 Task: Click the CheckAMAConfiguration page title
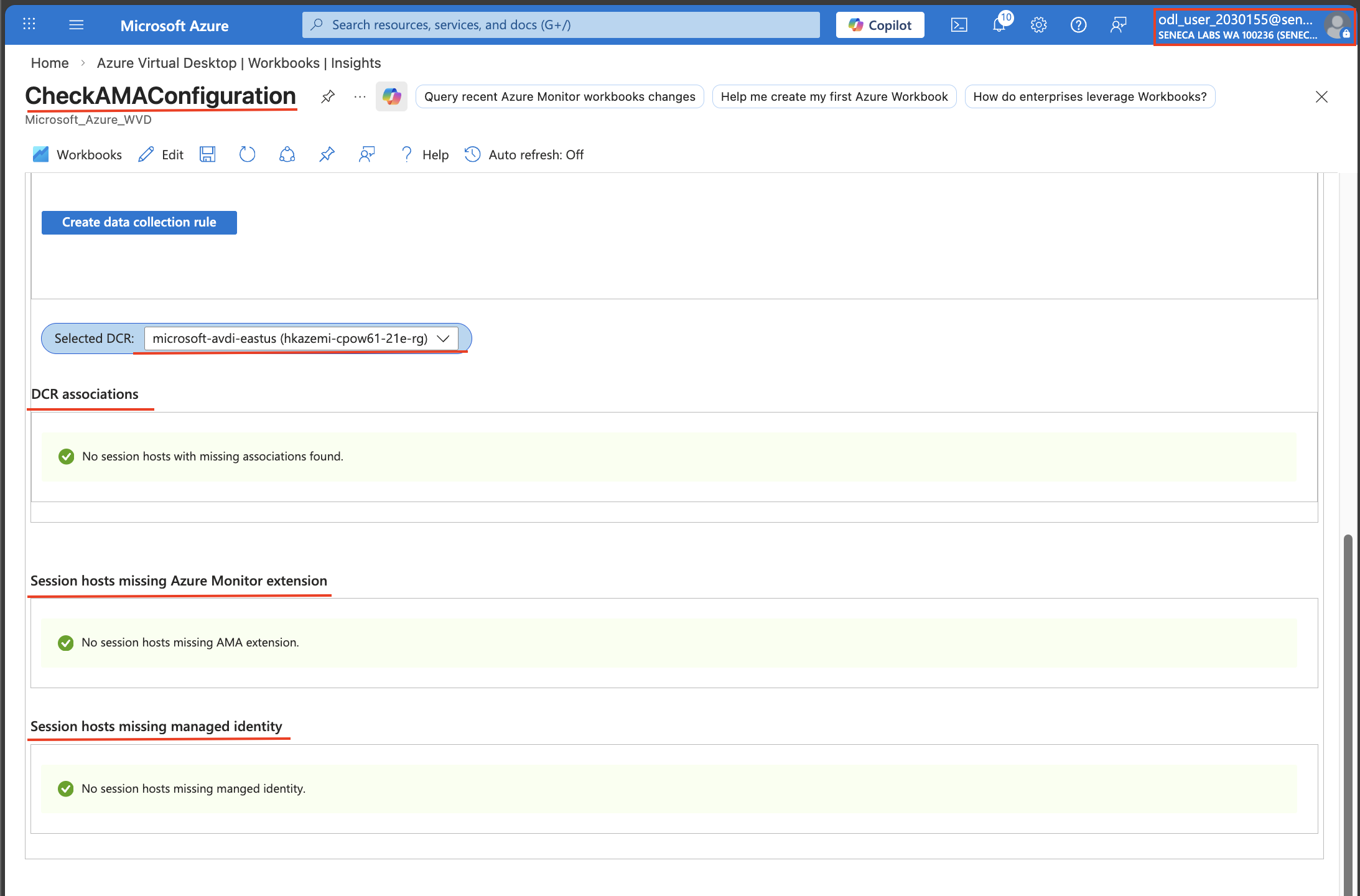click(161, 96)
